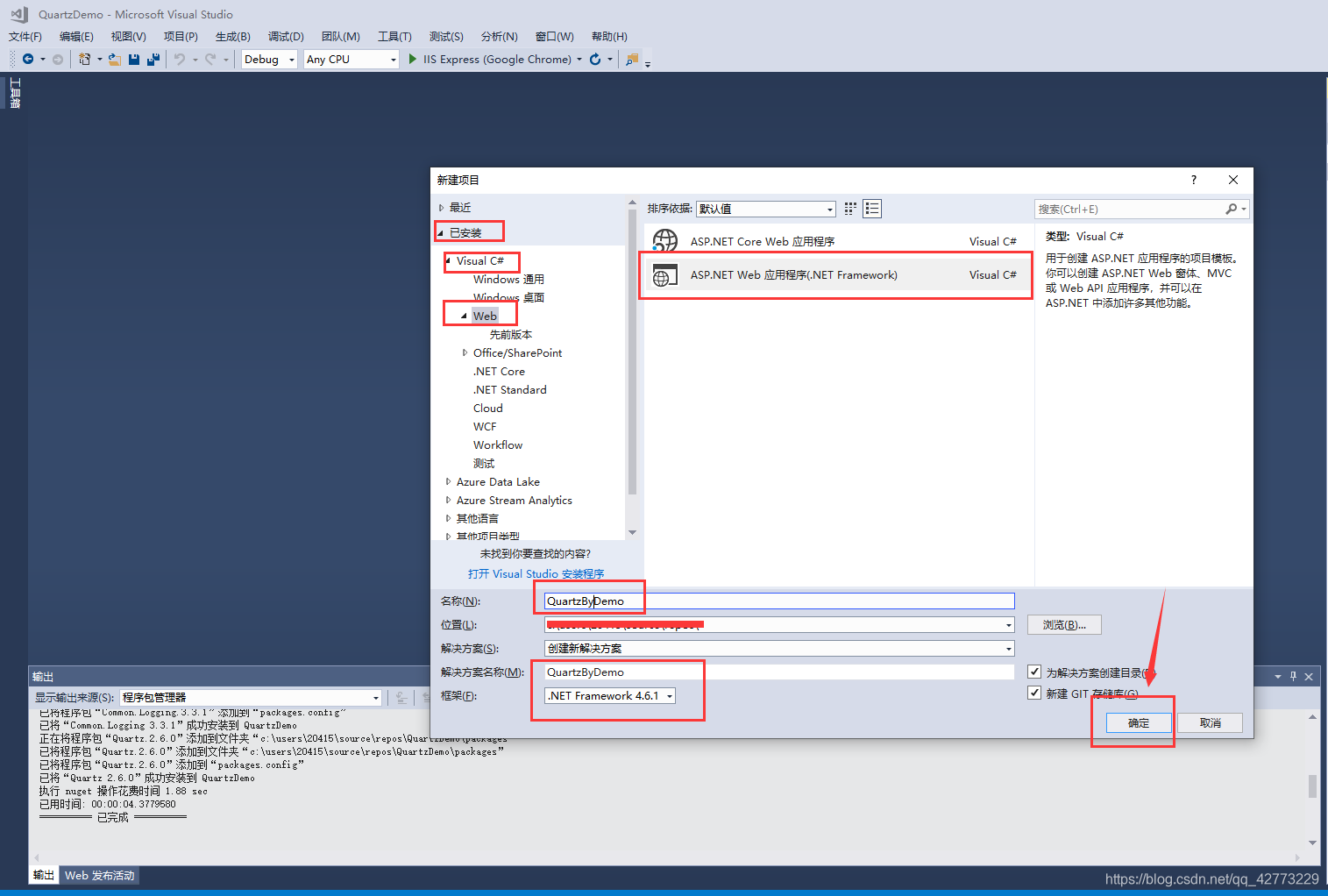Open the IIS Express browser dropdown arrow
The width and height of the screenshot is (1328, 896).
point(579,60)
